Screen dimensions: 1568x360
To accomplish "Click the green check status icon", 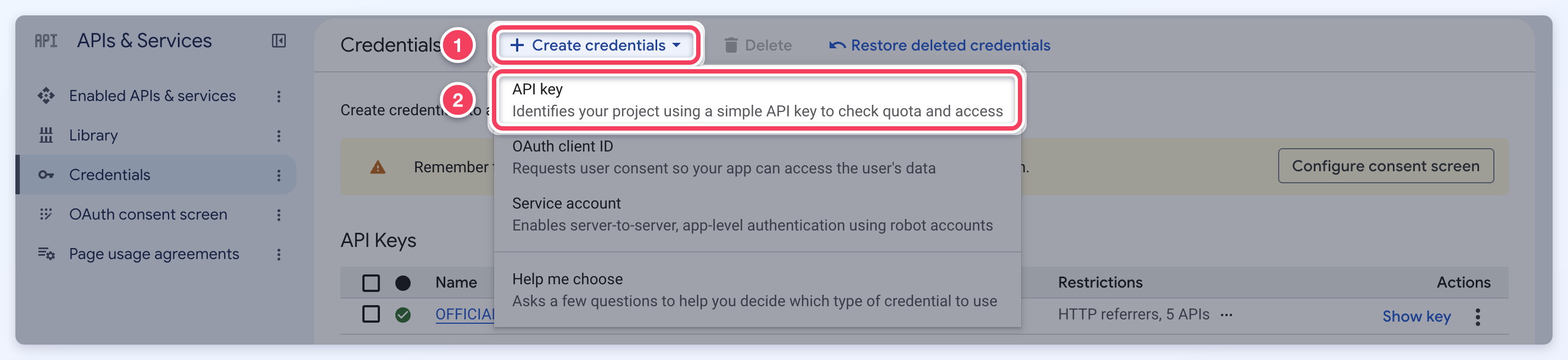I will pos(403,314).
